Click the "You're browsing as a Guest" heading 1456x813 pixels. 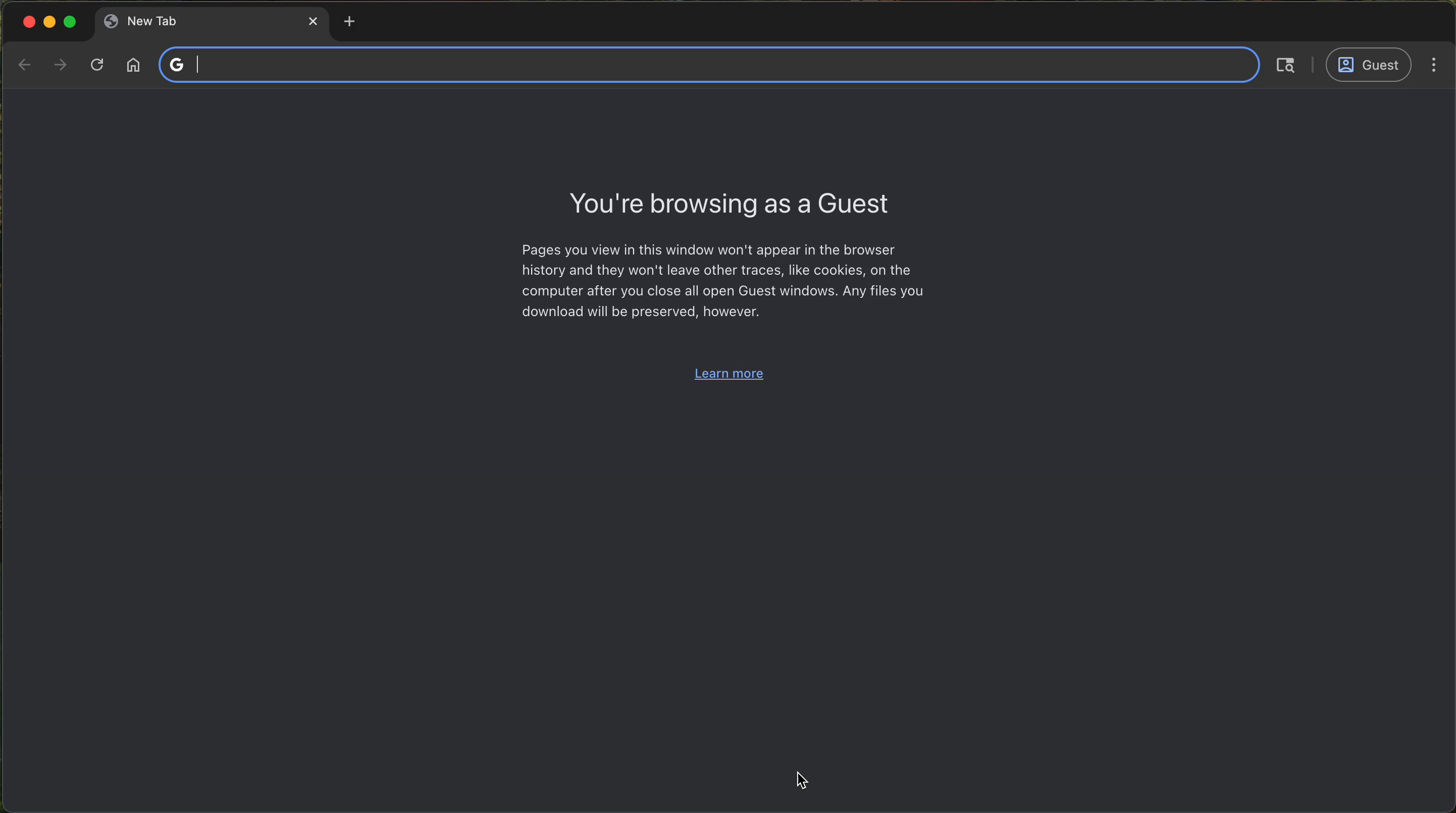pos(728,204)
